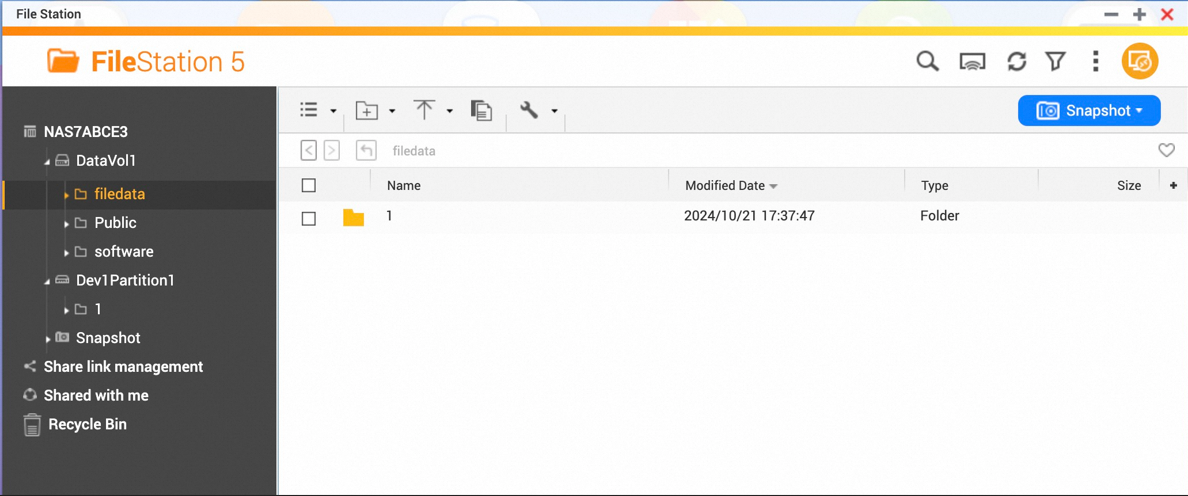Sort by the Size column header

pos(1129,186)
